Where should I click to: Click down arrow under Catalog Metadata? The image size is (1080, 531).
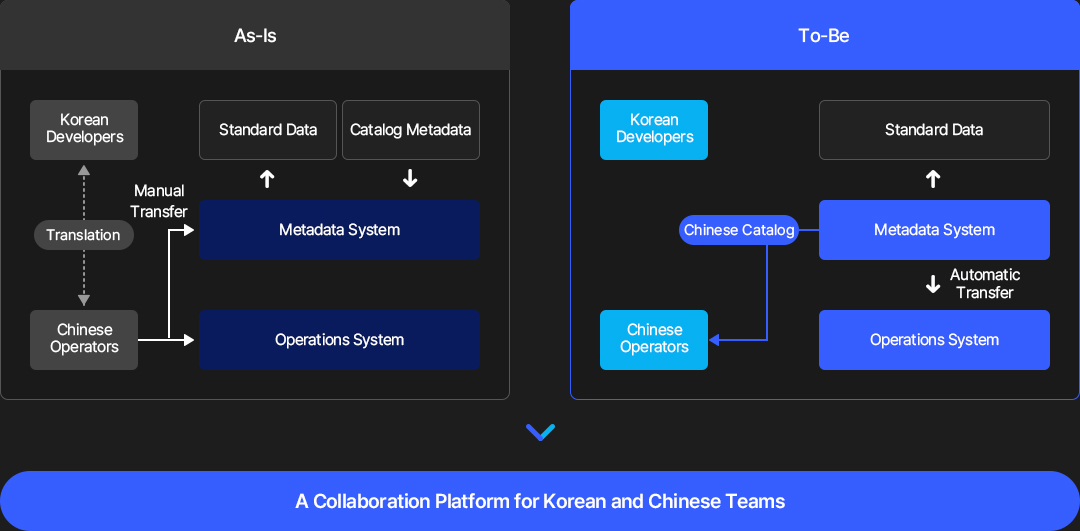pyautogui.click(x=410, y=179)
